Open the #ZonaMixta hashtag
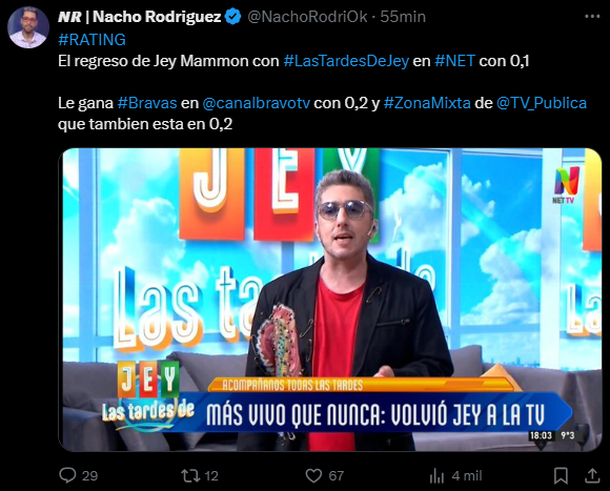The height and width of the screenshot is (491, 610). click(427, 103)
